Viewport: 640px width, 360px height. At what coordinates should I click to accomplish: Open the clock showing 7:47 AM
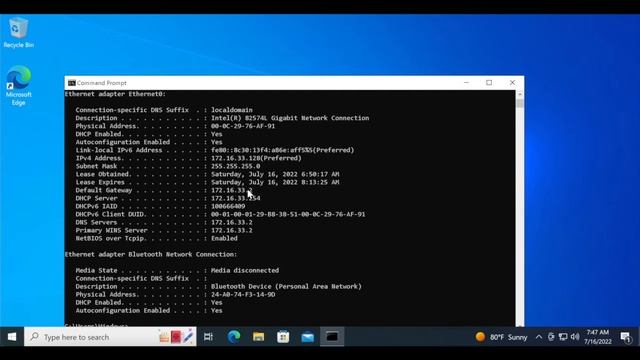[598, 337]
